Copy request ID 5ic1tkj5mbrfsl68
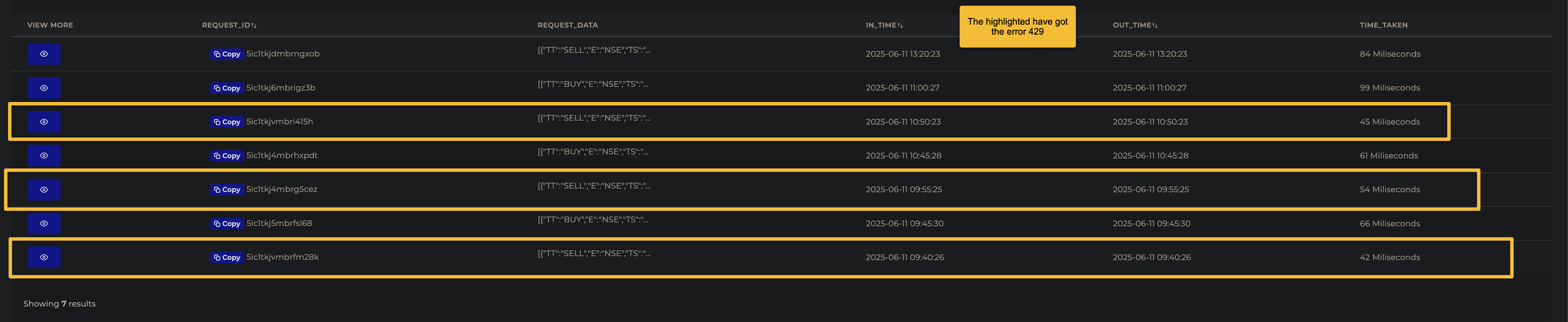 point(227,224)
